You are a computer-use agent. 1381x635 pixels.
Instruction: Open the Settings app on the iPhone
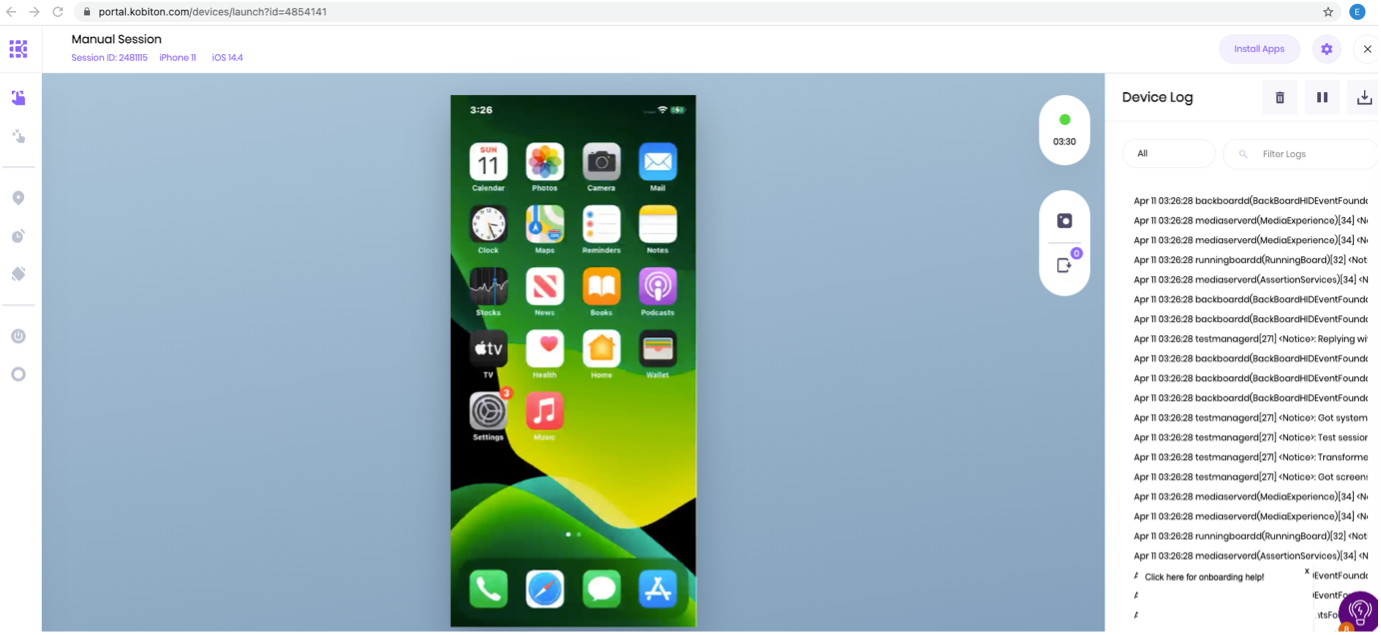point(488,411)
